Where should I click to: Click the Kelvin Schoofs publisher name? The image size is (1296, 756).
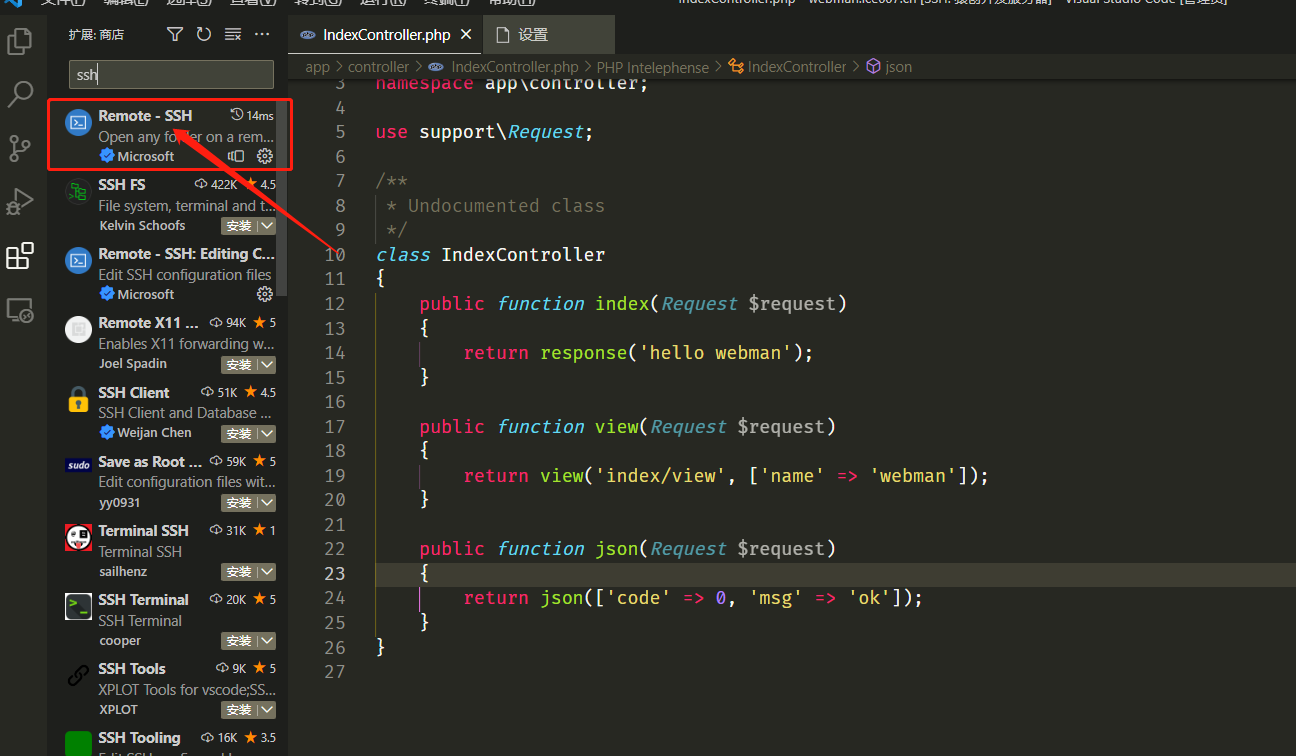142,226
